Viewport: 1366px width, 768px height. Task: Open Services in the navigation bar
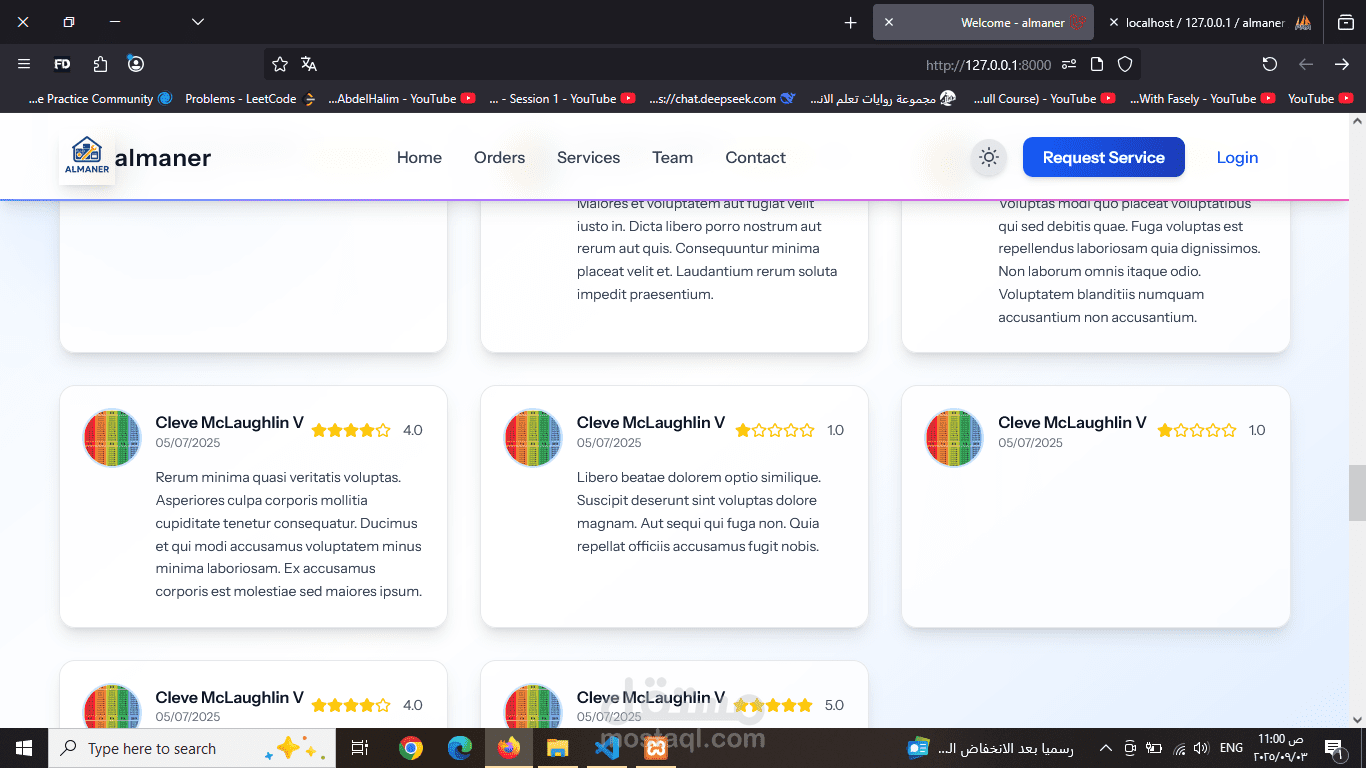click(588, 158)
